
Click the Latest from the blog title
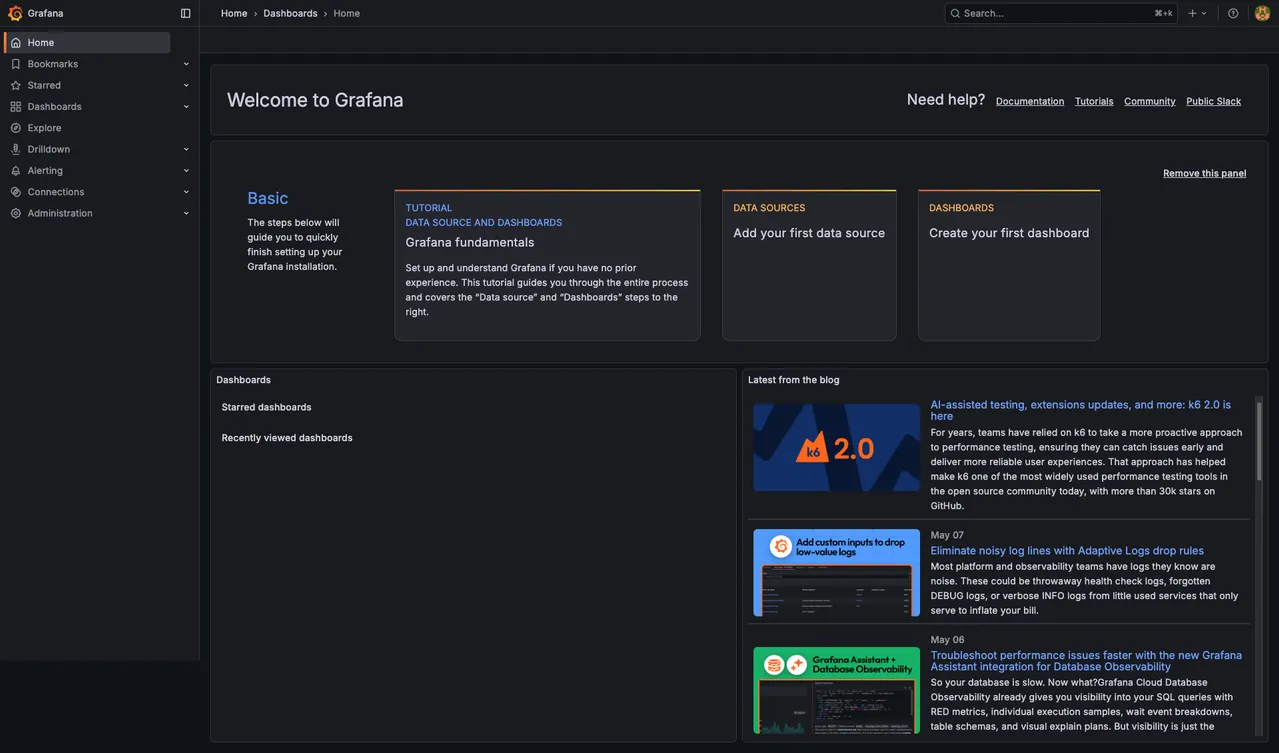794,380
